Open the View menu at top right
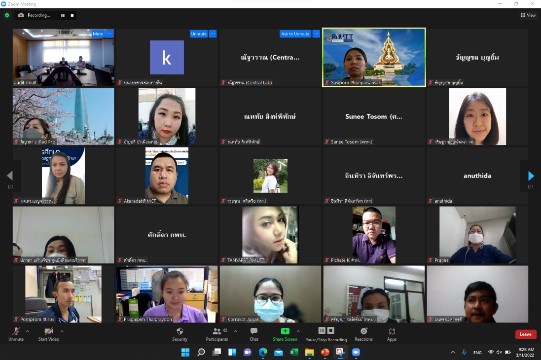 pos(528,15)
